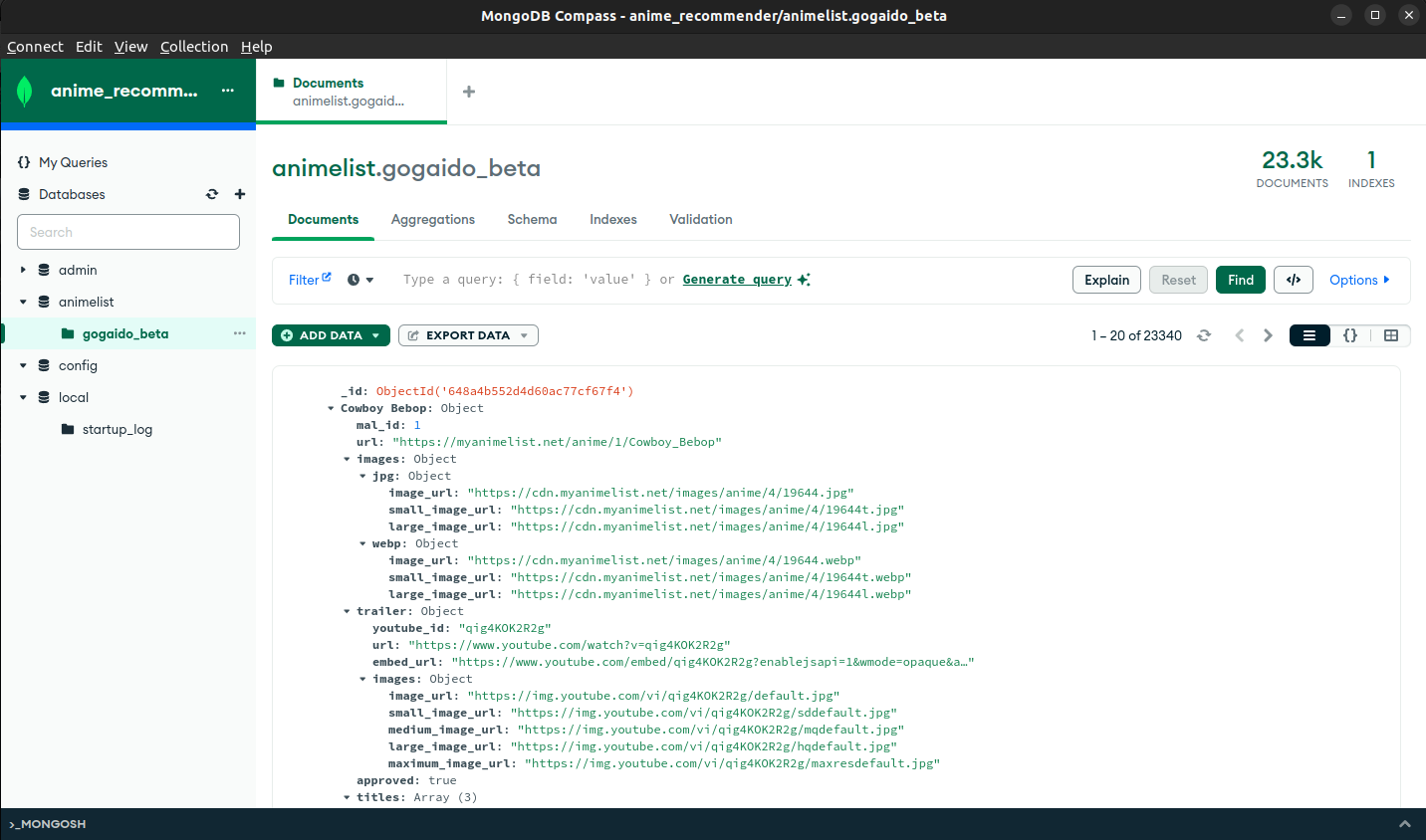1426x840 pixels.
Task: Switch to JSON view
Action: pyautogui.click(x=1350, y=335)
